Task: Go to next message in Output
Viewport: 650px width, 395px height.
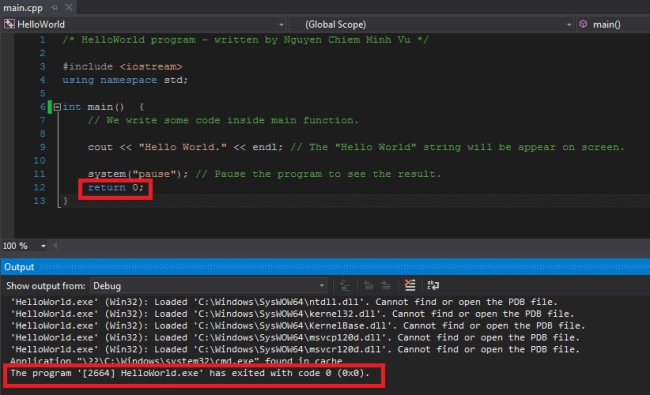Action: tap(386, 285)
